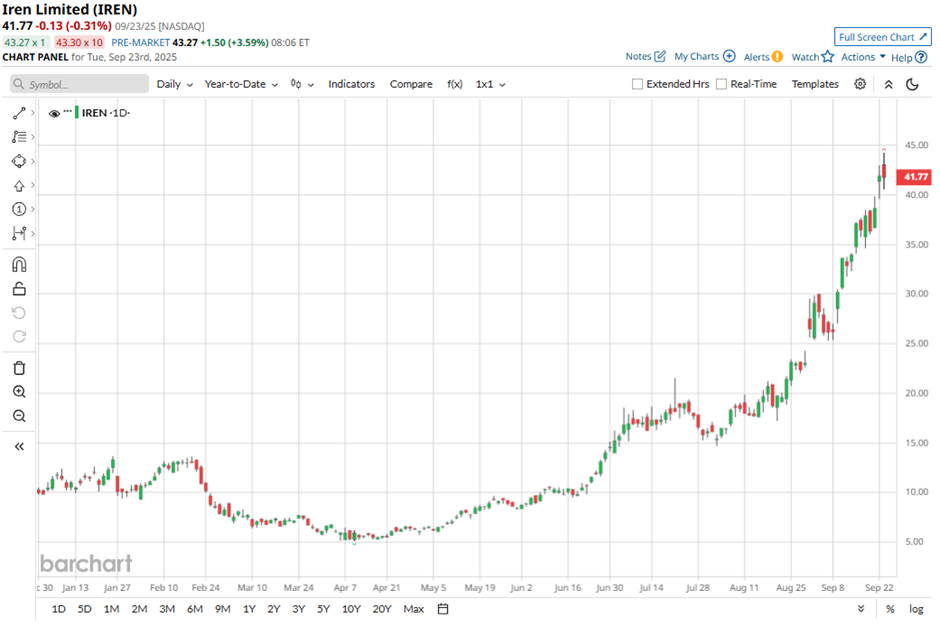The height and width of the screenshot is (627, 940).
Task: Select the numbered label tool
Action: (x=19, y=209)
